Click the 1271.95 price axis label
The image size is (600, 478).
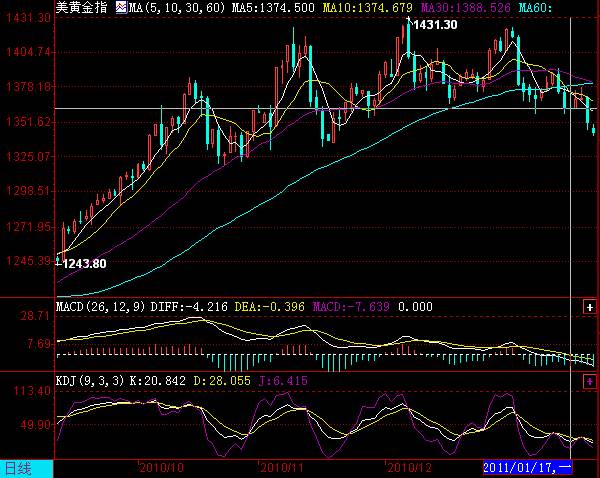tap(28, 227)
